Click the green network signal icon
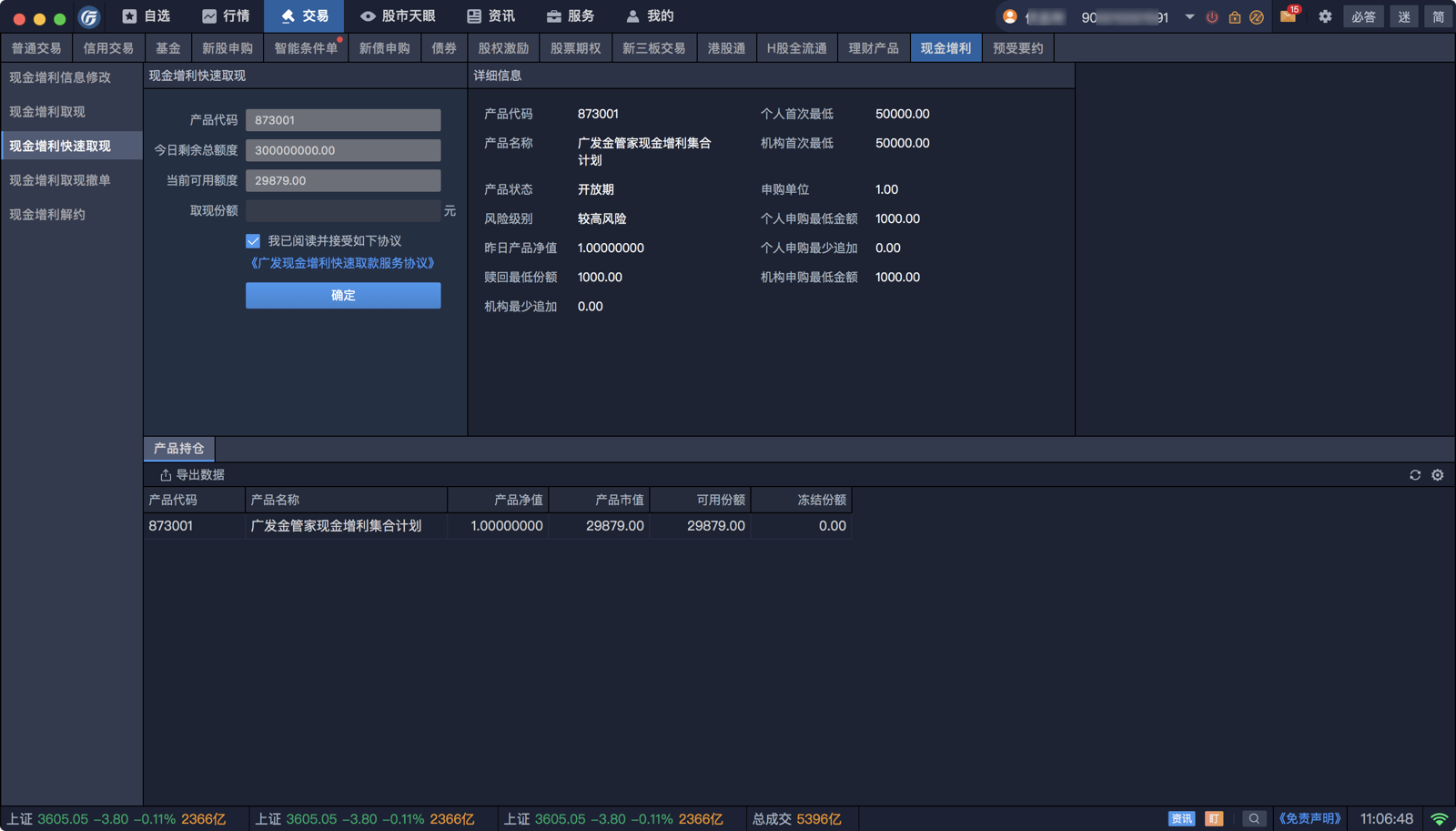 pos(1440,819)
